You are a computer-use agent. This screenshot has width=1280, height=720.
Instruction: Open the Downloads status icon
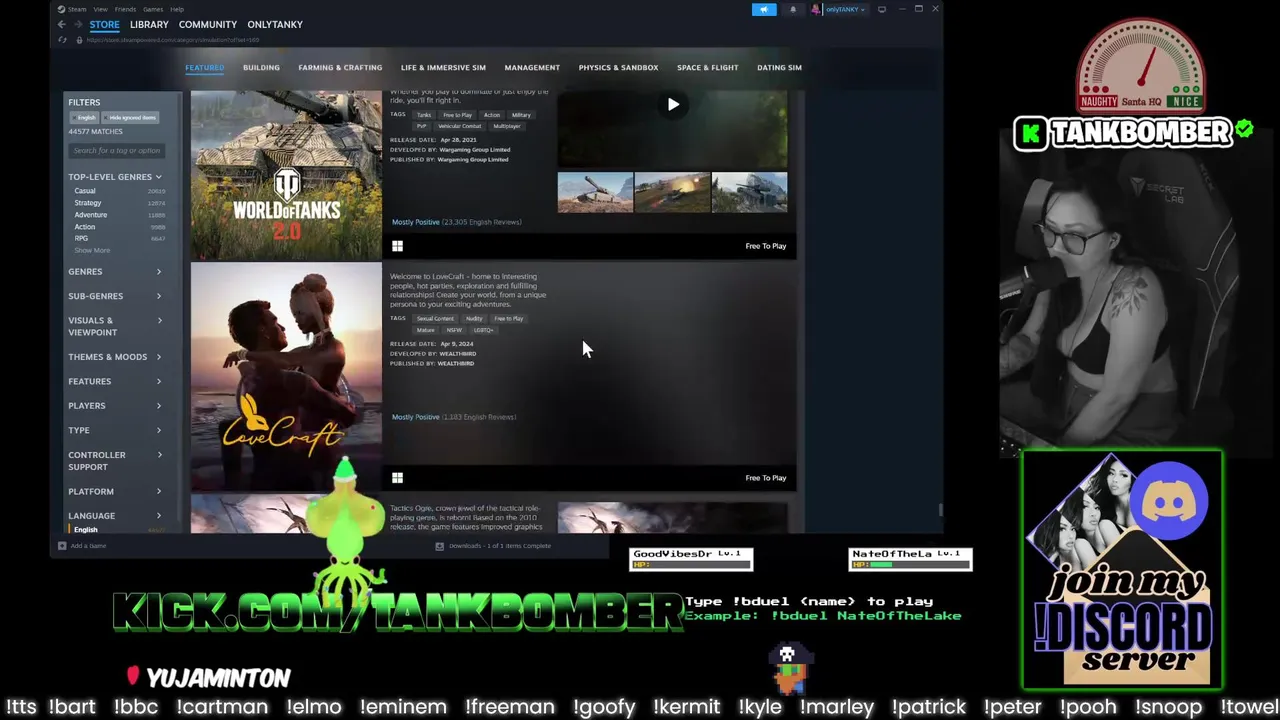(439, 546)
